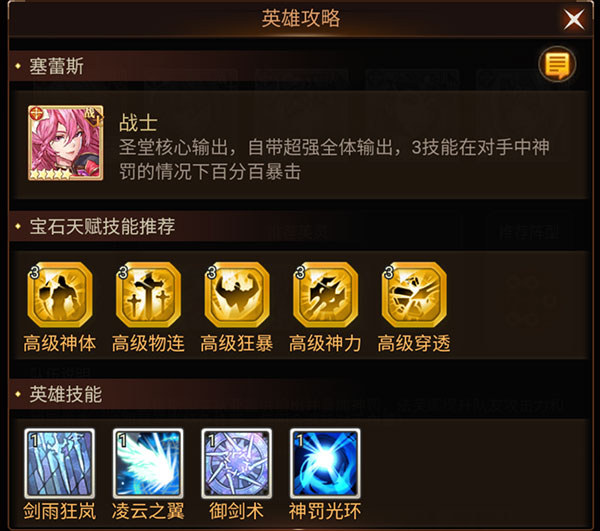Viewport: 600px width, 531px height.
Task: Select the 高级穿透 gem talent icon
Action: point(414,294)
